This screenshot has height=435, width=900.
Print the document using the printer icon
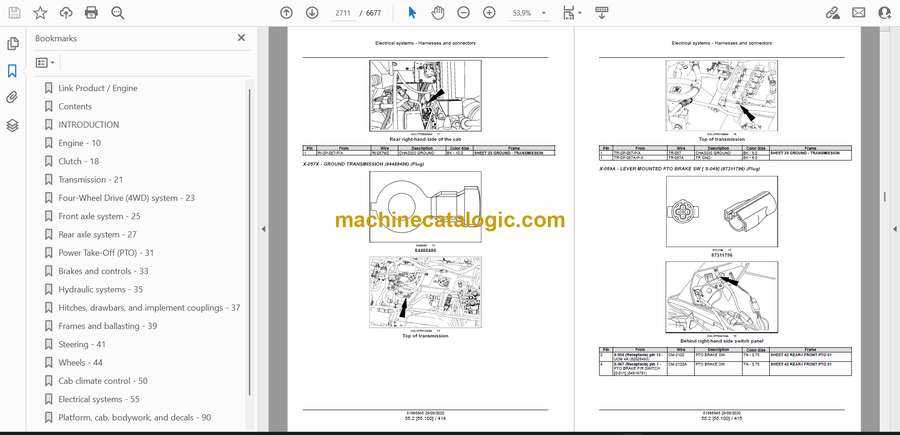pyautogui.click(x=91, y=13)
